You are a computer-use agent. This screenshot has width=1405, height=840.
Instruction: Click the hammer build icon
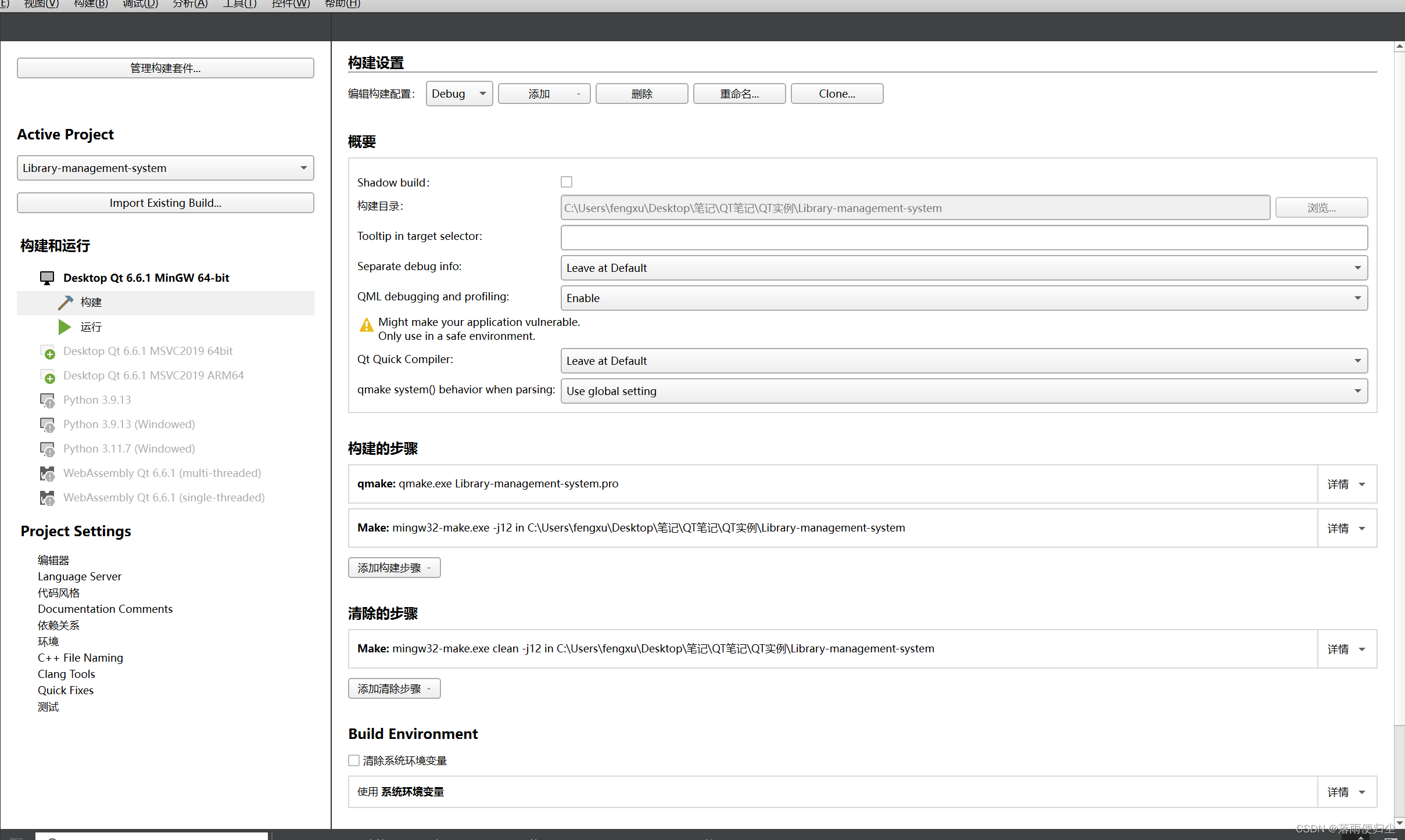65,302
